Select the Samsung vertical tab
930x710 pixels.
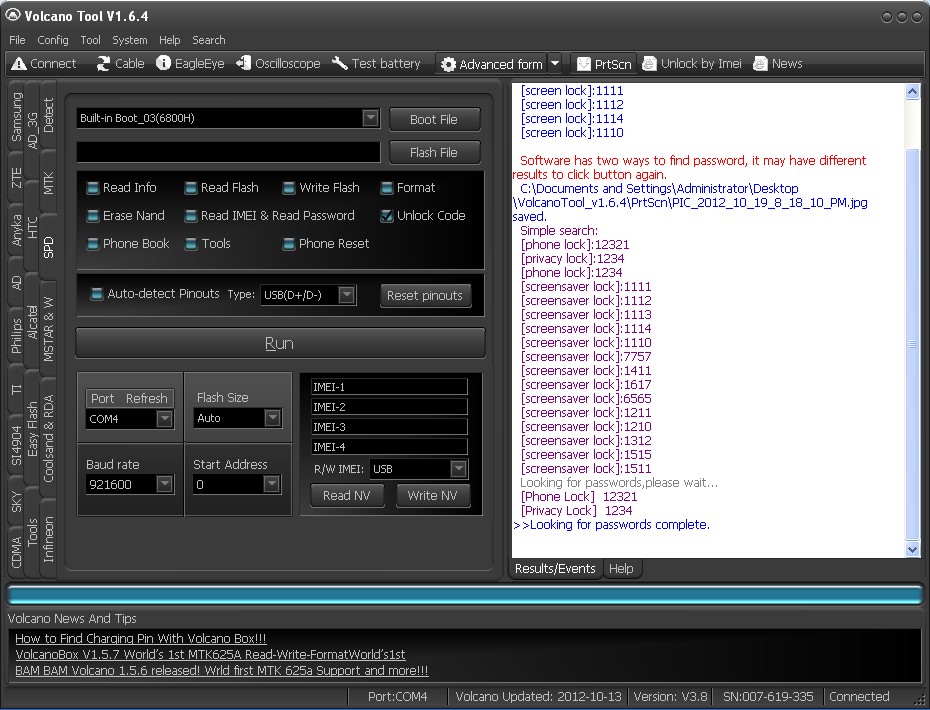tap(16, 116)
